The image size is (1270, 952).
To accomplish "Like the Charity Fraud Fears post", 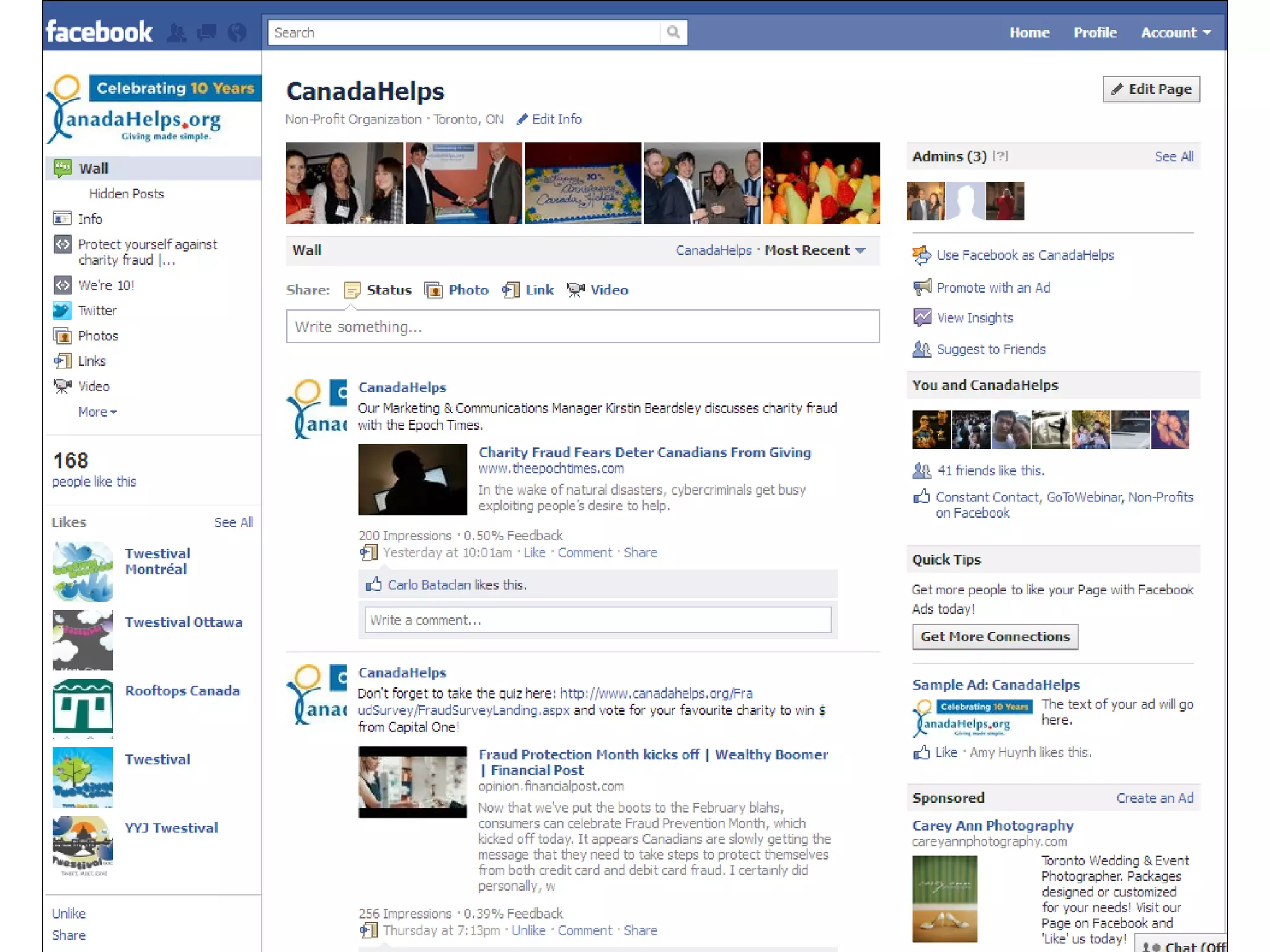I will [534, 553].
